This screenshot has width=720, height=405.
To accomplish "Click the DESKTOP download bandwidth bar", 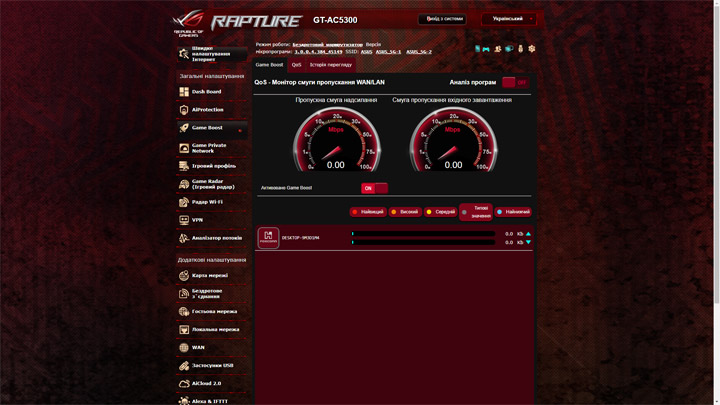I will (x=423, y=242).
